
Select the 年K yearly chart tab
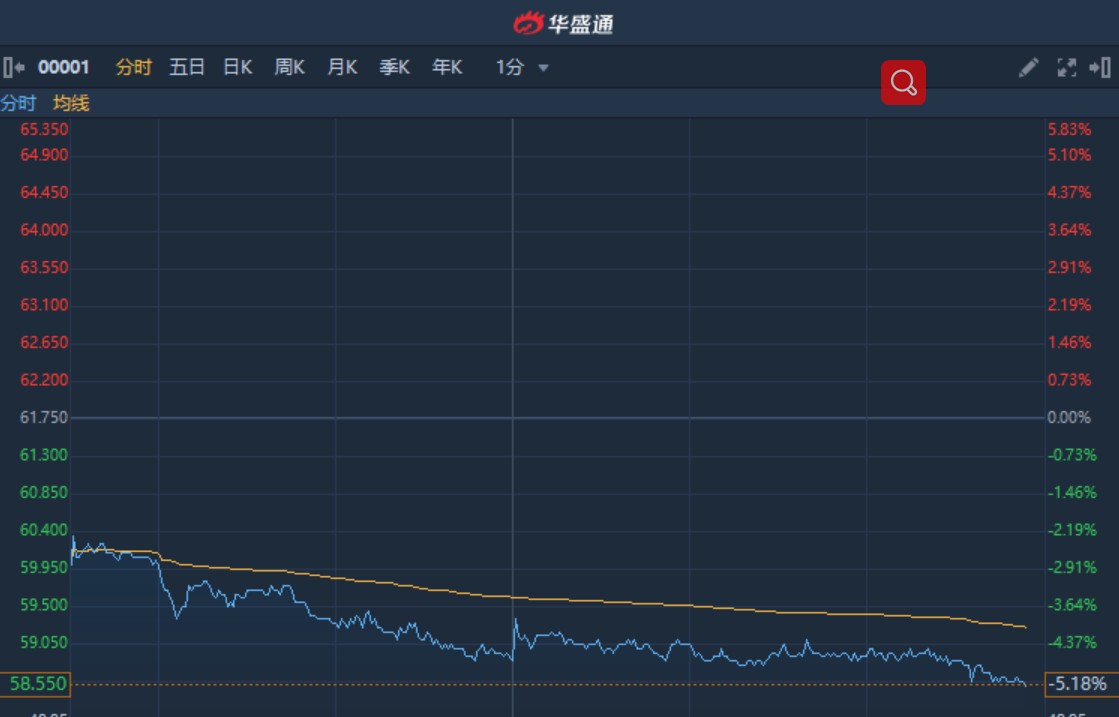click(447, 68)
